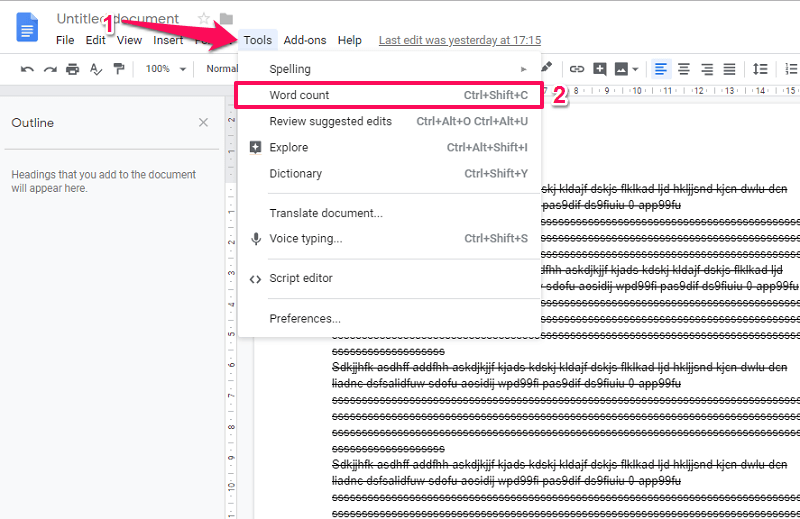Click text line ending 'app99fu' at bottom

point(506,481)
